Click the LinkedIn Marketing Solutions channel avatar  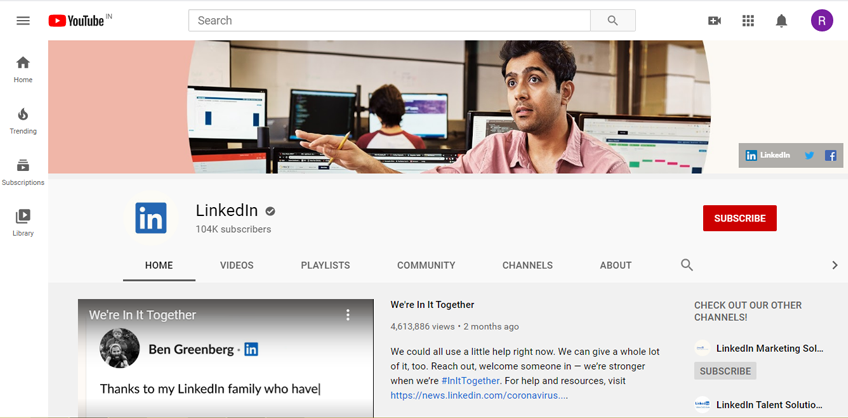click(703, 348)
